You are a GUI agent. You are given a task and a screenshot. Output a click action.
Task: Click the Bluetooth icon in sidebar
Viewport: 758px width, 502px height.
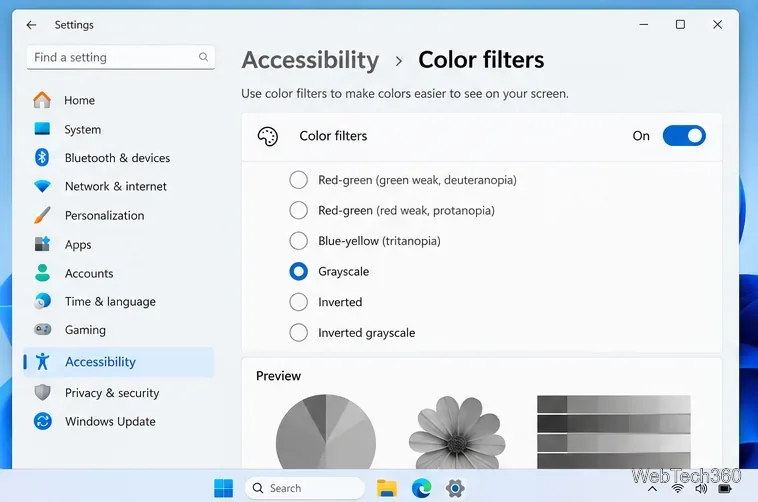point(42,158)
